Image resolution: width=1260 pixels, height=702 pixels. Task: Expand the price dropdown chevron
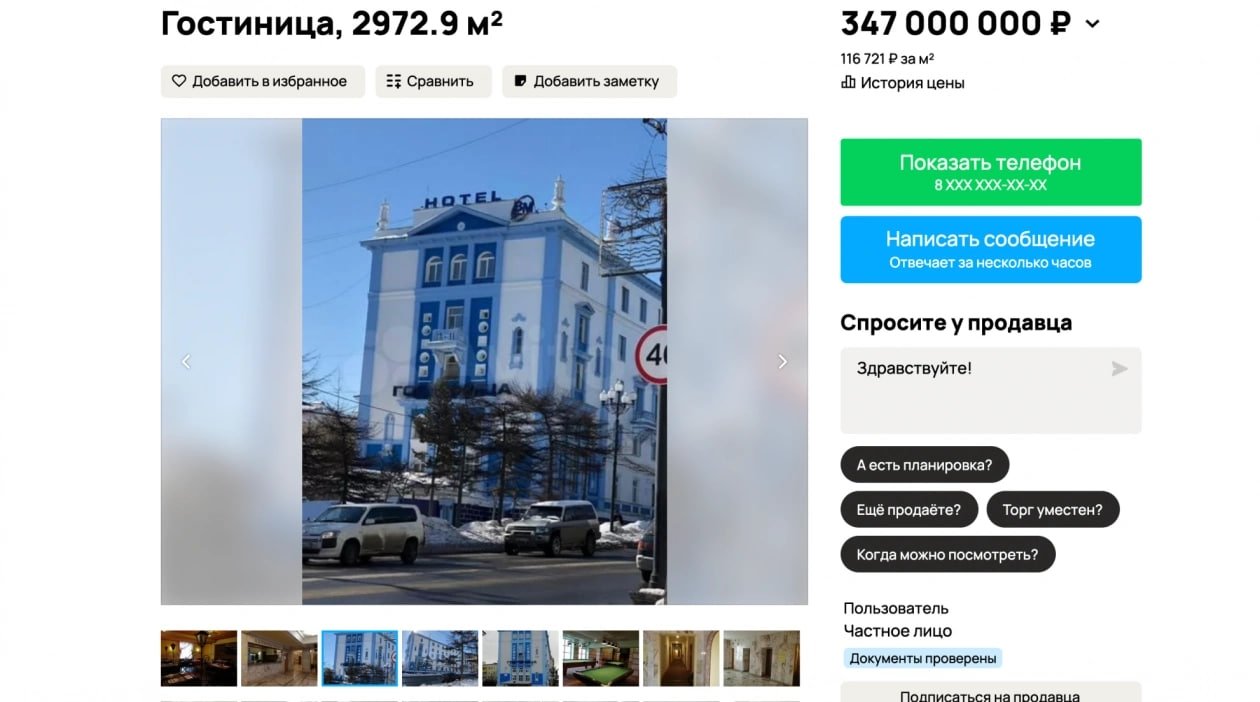(x=1092, y=24)
